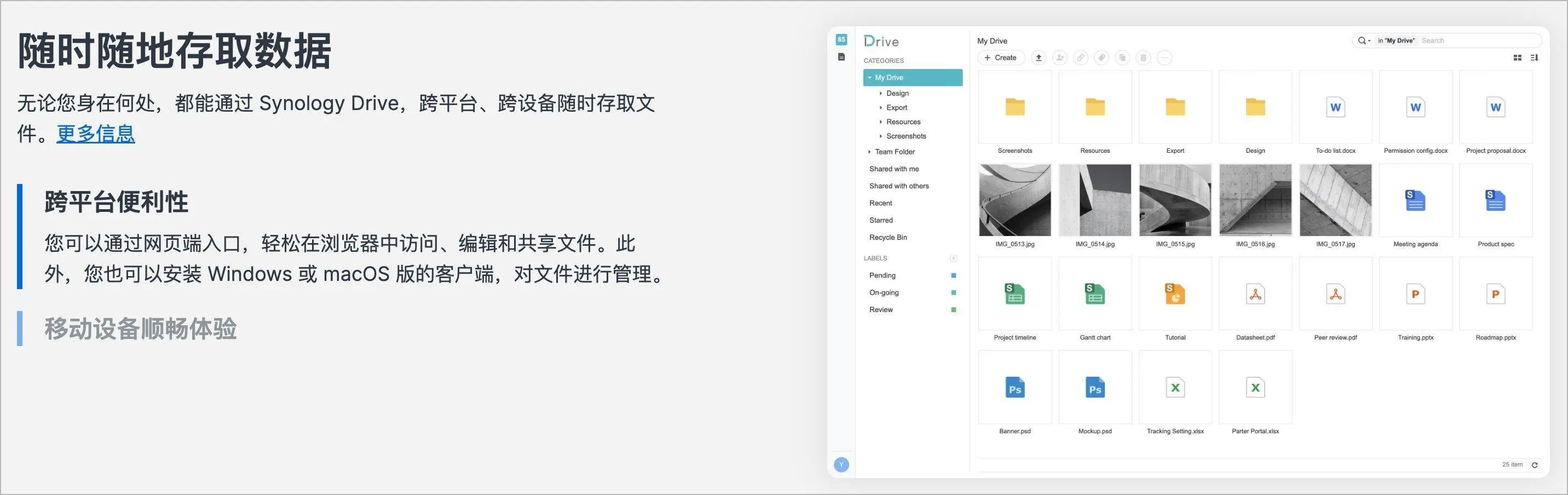Click the get link icon in toolbar

pos(1080,58)
